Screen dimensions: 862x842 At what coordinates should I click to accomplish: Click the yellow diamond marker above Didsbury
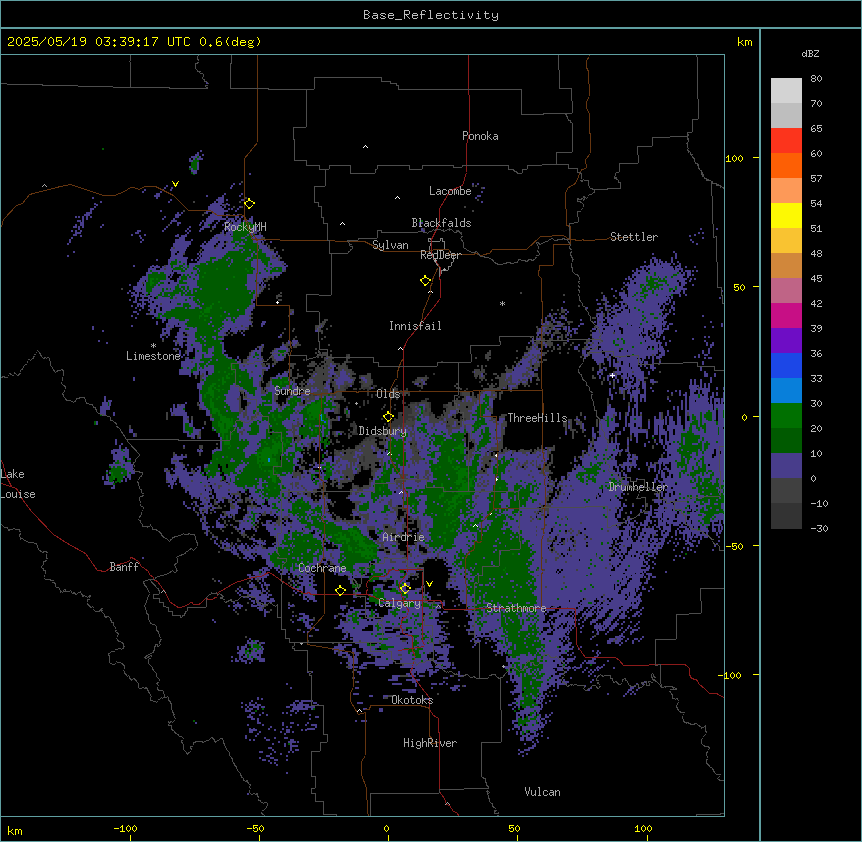coord(388,417)
